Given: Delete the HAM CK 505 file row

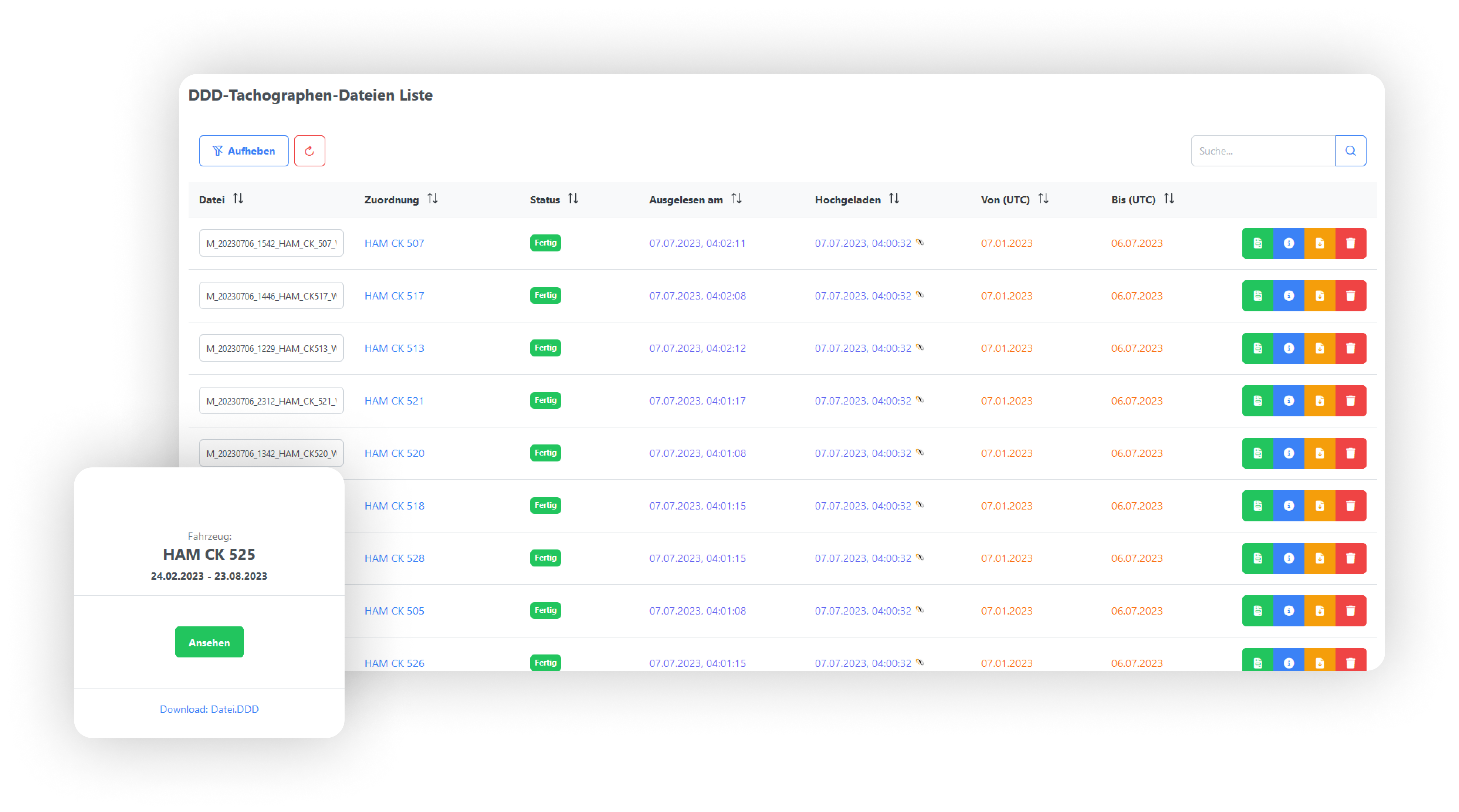Looking at the screenshot, I should (1350, 610).
